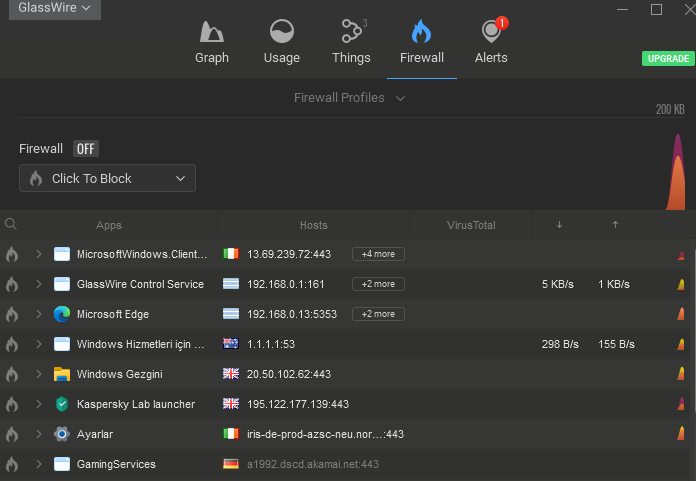Click the Kaspersky Lab launcher shield icon

tap(63, 404)
